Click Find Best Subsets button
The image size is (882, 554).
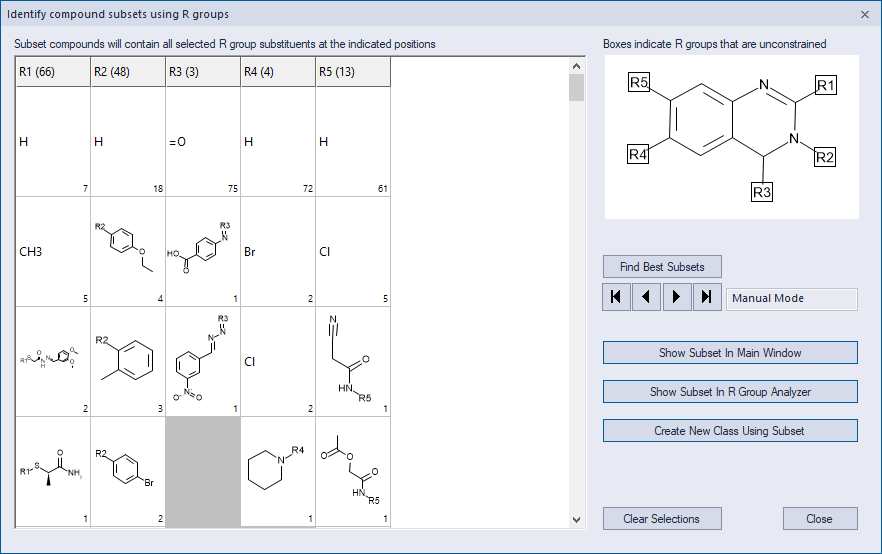662,267
